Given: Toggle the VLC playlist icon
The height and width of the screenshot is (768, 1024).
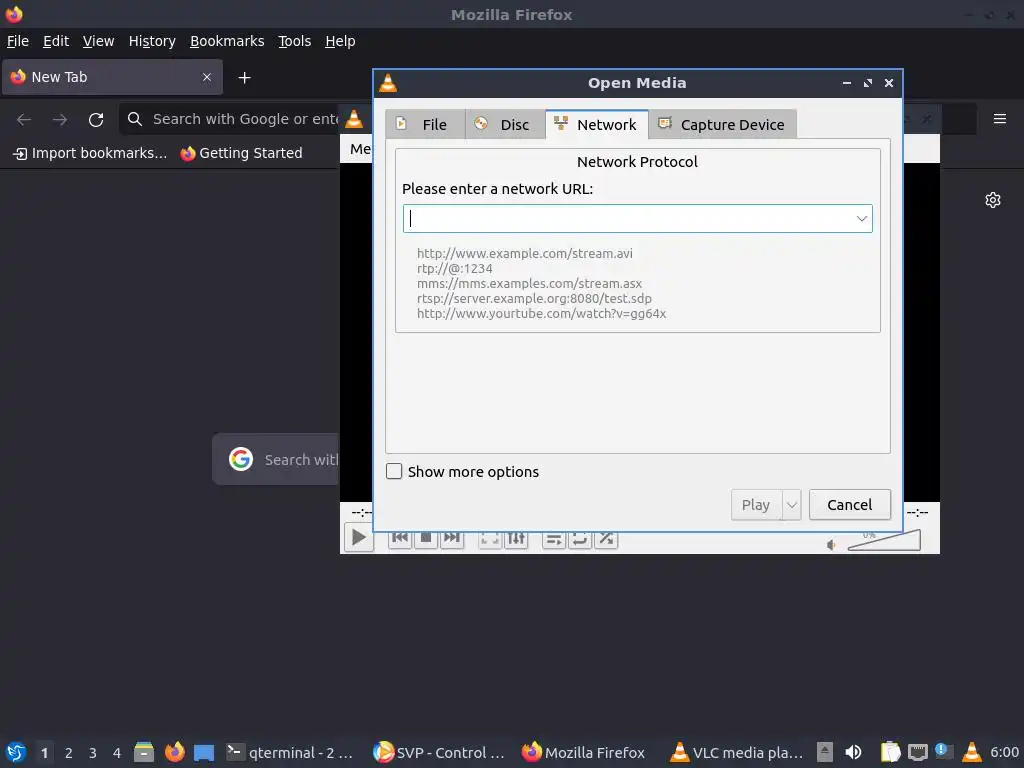Looking at the screenshot, I should [554, 539].
